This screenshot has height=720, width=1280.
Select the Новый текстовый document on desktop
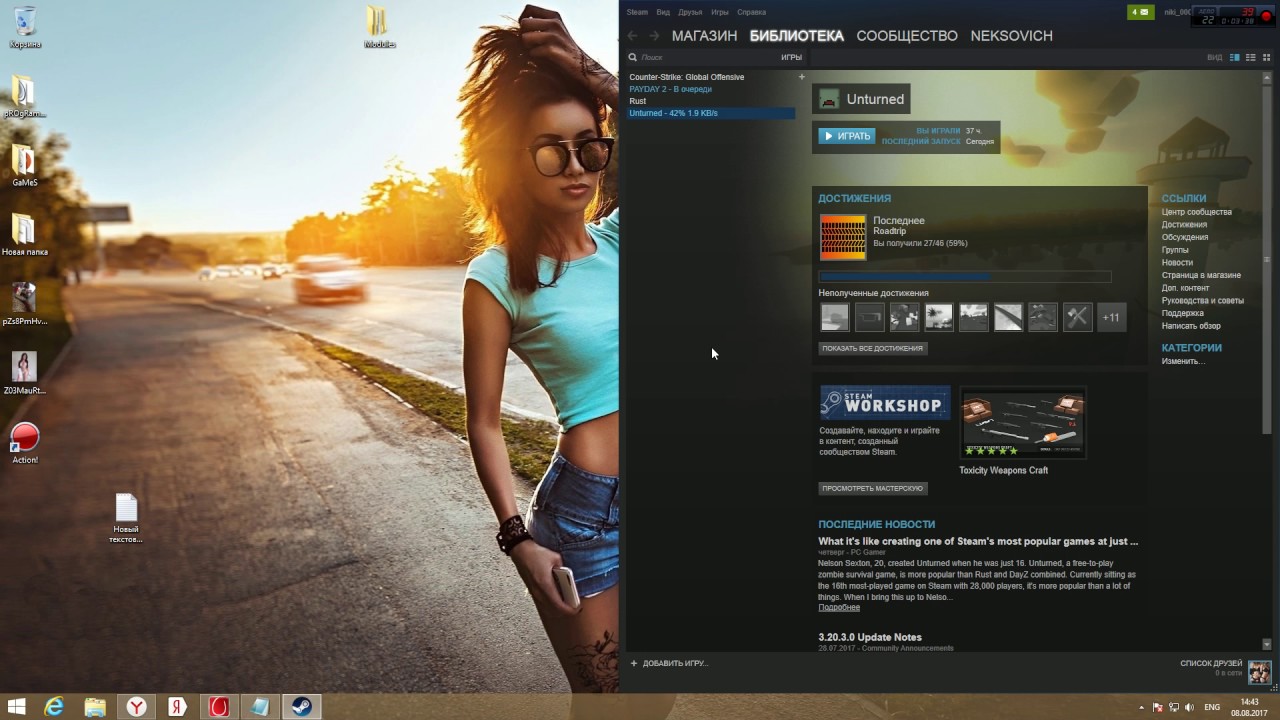click(126, 518)
